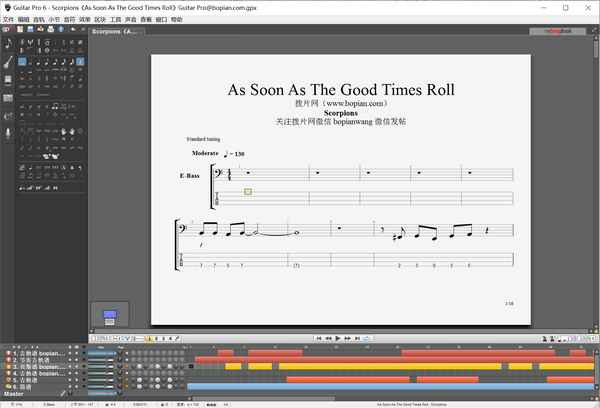Open the 帮助 (Help) menu
This screenshot has width=600, height=408.
[x=177, y=19]
